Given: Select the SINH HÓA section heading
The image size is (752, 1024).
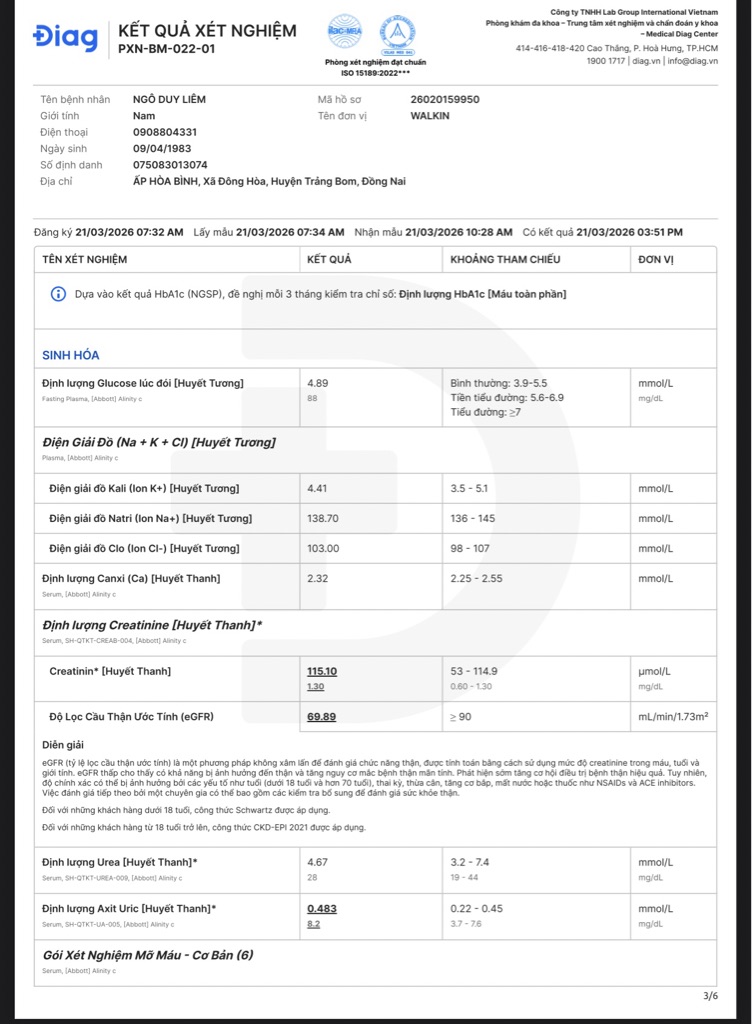Looking at the screenshot, I should tap(71, 355).
